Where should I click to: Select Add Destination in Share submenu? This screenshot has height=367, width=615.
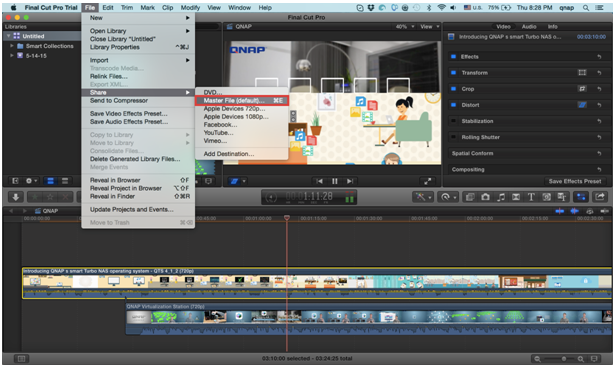[242, 154]
